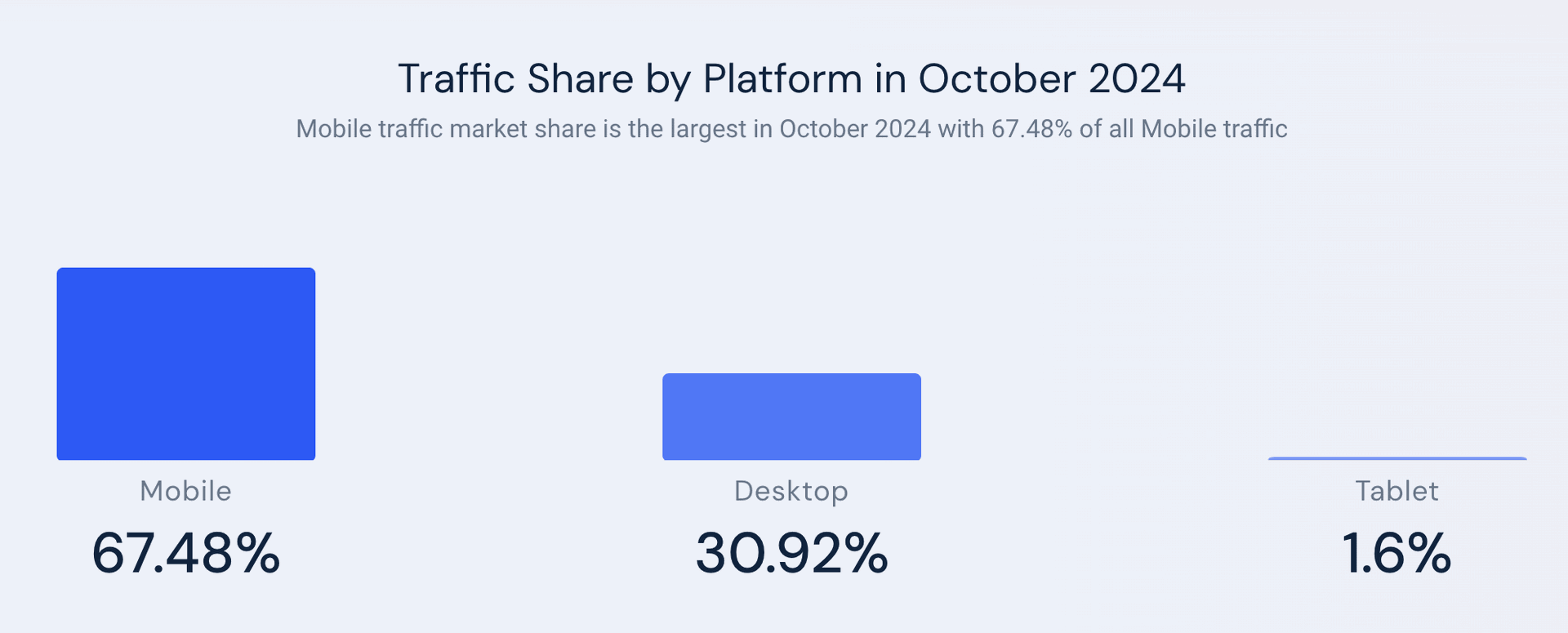1568x633 pixels.
Task: Click the Tablet category label
Action: pyautogui.click(x=1396, y=491)
